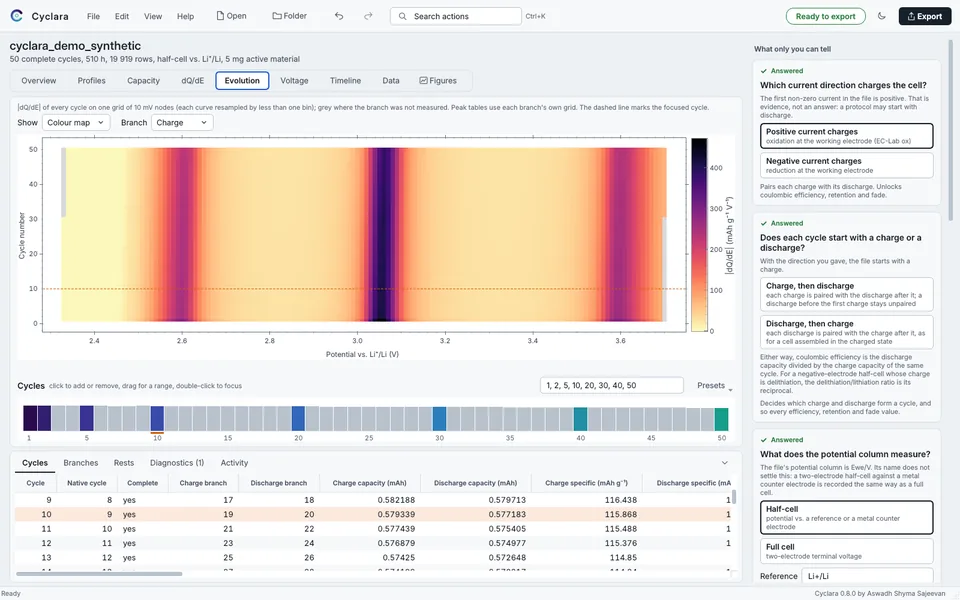Toggle dark mode moon icon
The width and height of the screenshot is (960, 600).
pos(882,16)
